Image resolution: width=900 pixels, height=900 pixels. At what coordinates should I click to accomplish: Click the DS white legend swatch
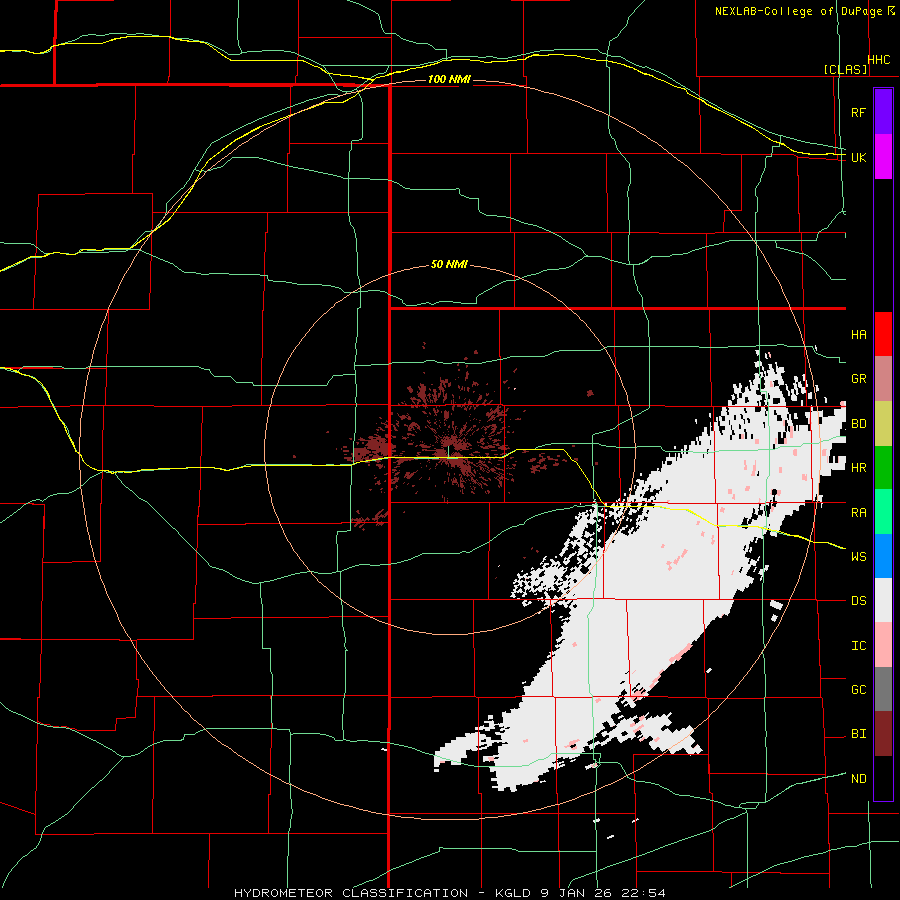click(x=883, y=600)
